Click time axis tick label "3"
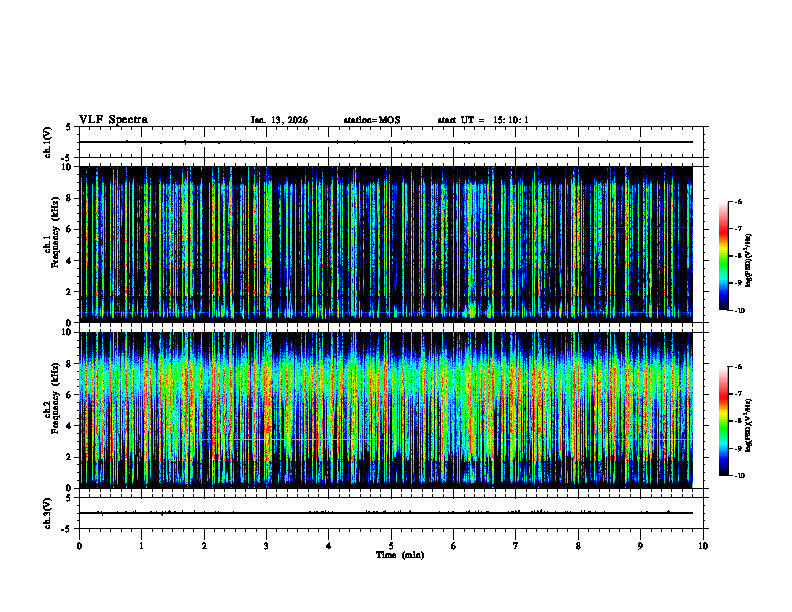The image size is (792, 612). pyautogui.click(x=266, y=546)
